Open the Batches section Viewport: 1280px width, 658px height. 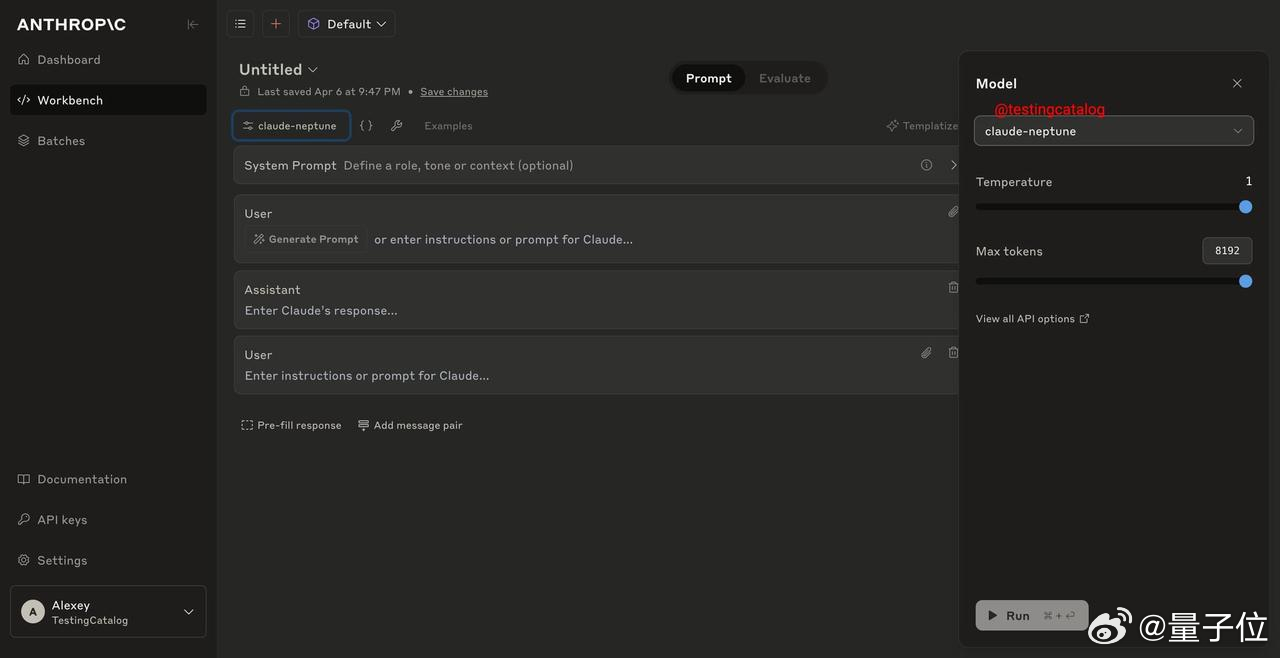coord(108,141)
